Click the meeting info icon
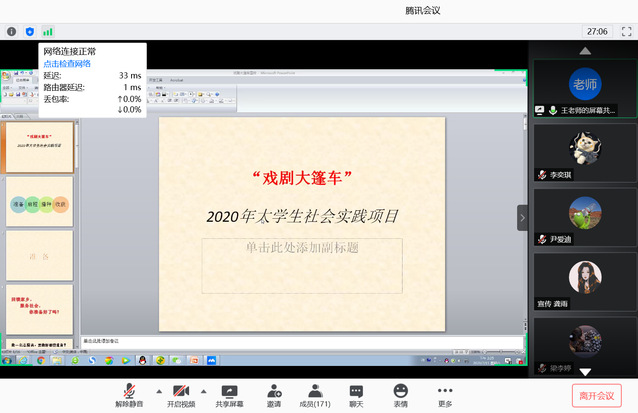638x413 pixels. (x=12, y=32)
